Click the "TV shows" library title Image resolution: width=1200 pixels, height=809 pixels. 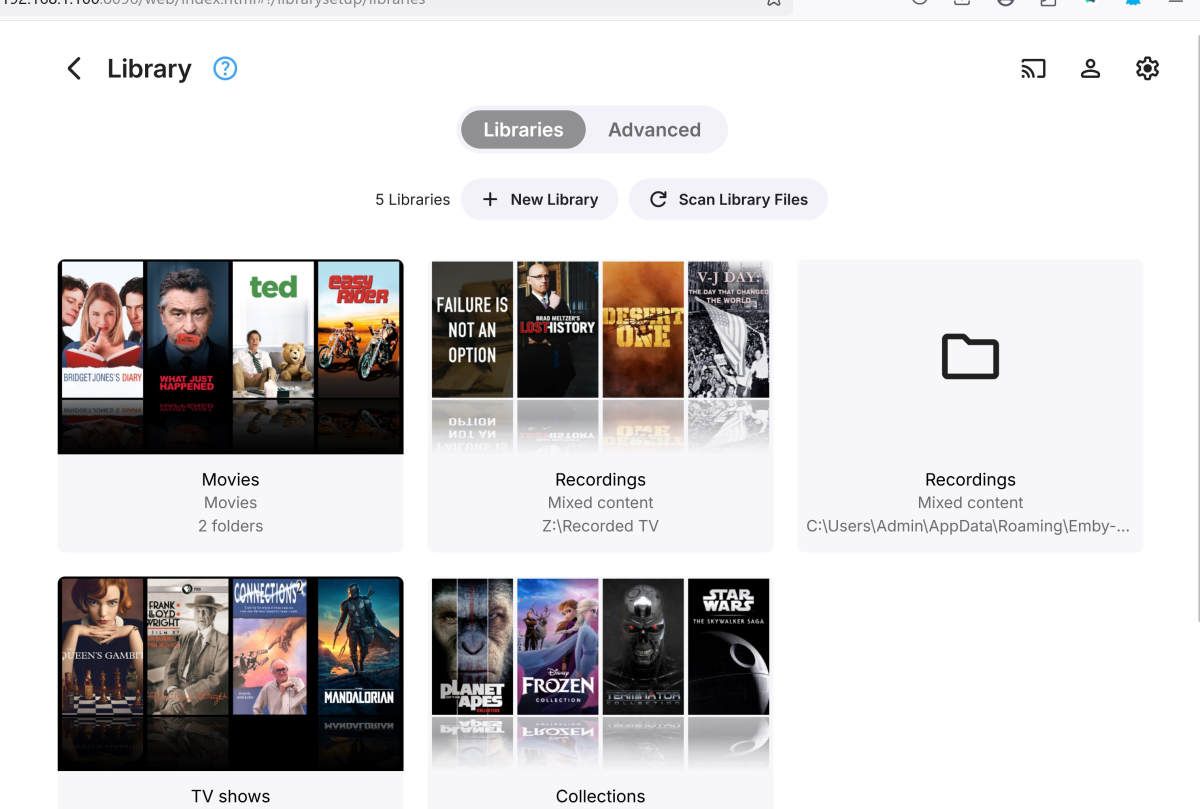[230, 796]
